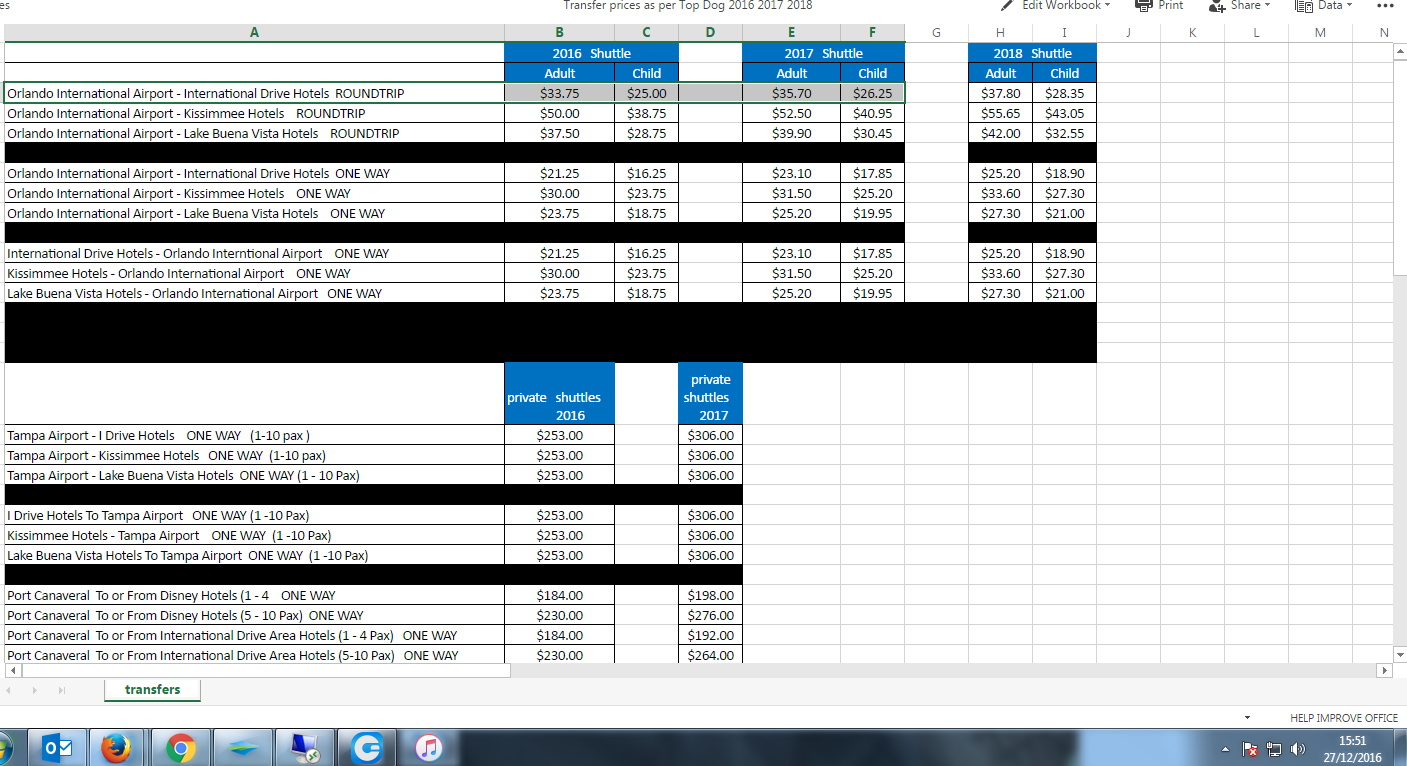Select column F header
The image size is (1407, 766).
pos(873,32)
